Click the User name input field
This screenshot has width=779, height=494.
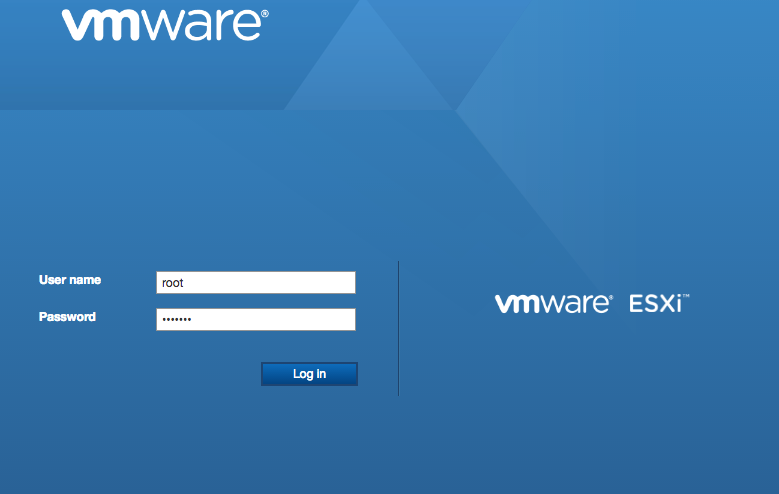coord(256,282)
